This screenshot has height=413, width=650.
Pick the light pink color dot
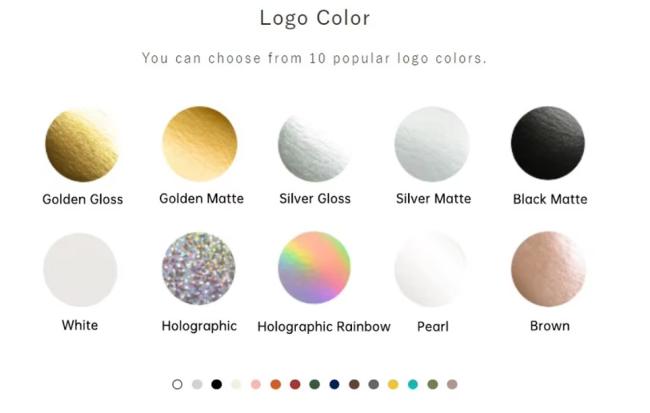[256, 384]
